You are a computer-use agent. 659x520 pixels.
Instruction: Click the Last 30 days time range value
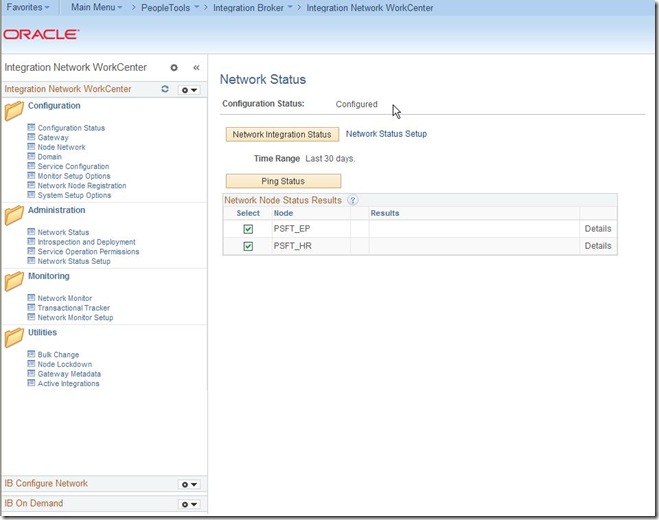[330, 158]
